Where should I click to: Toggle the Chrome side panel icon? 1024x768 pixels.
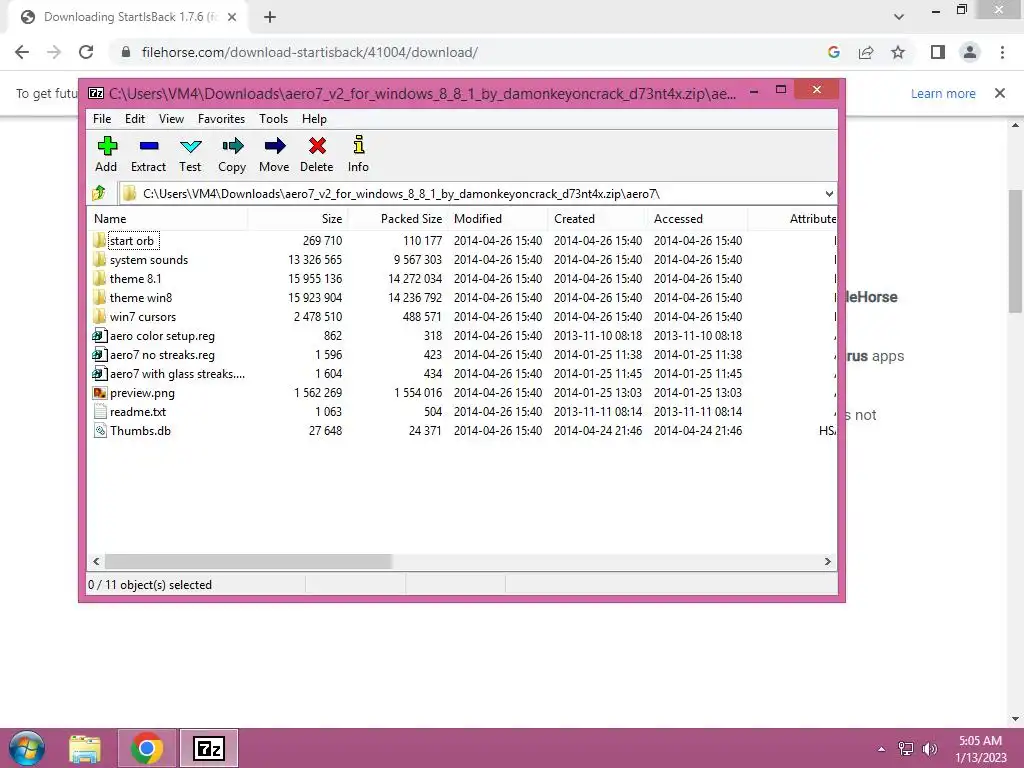coord(938,52)
